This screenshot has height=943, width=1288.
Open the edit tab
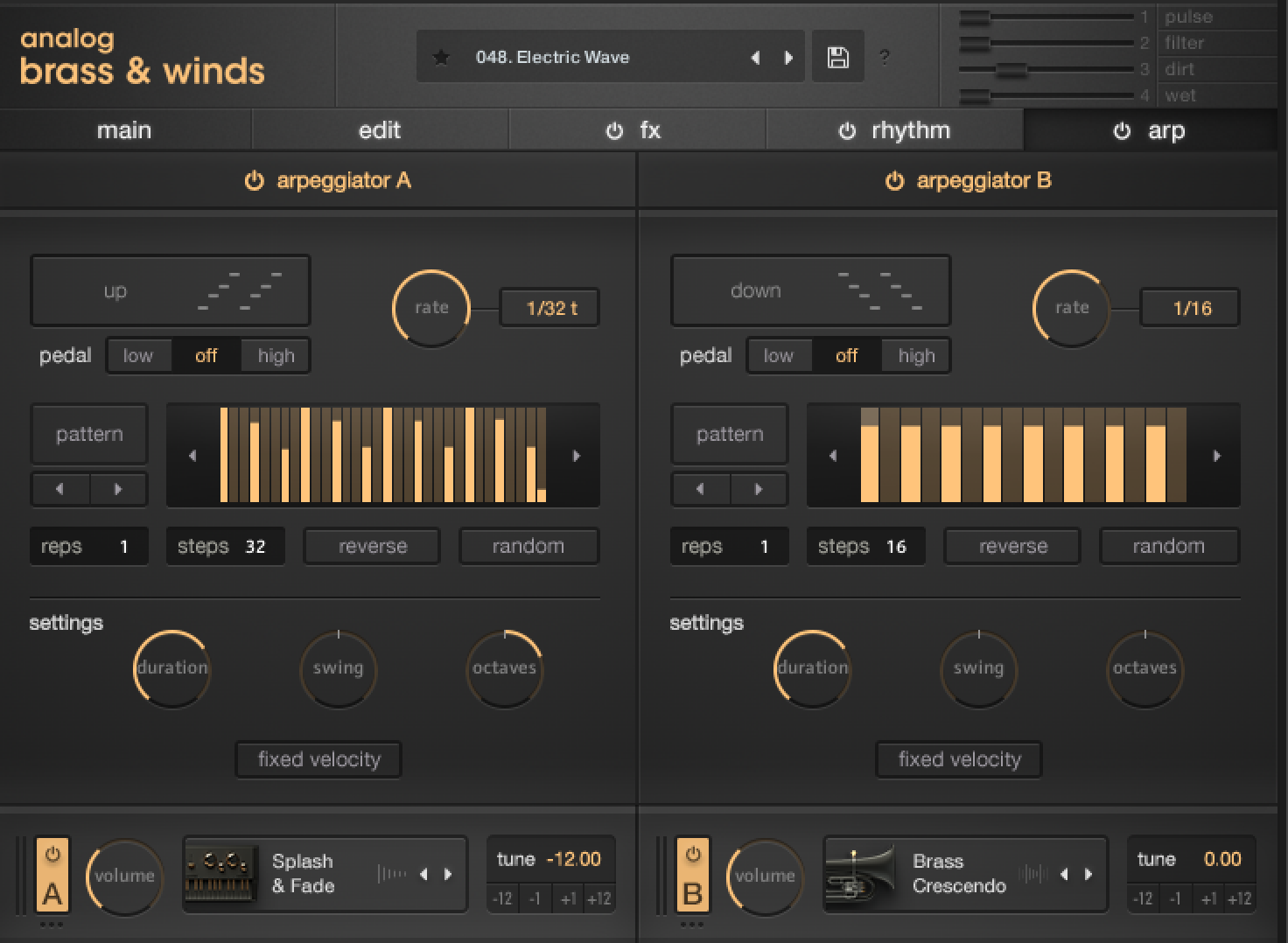tap(380, 131)
